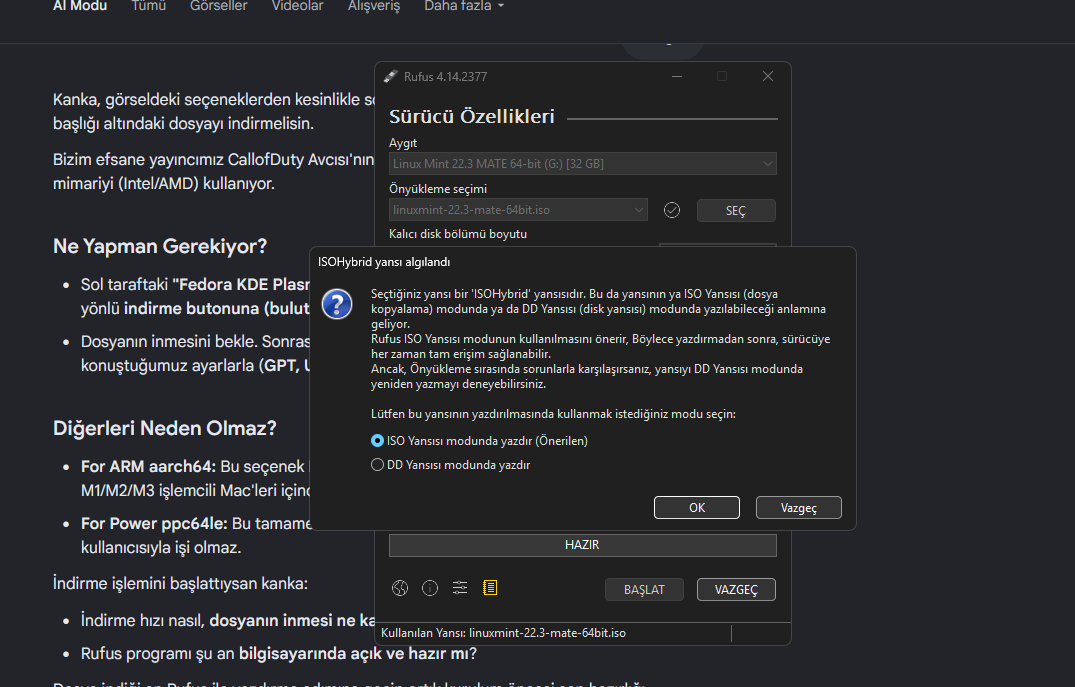The image size is (1075, 687).
Task: Expand the Aygıt device dropdown
Action: point(583,164)
